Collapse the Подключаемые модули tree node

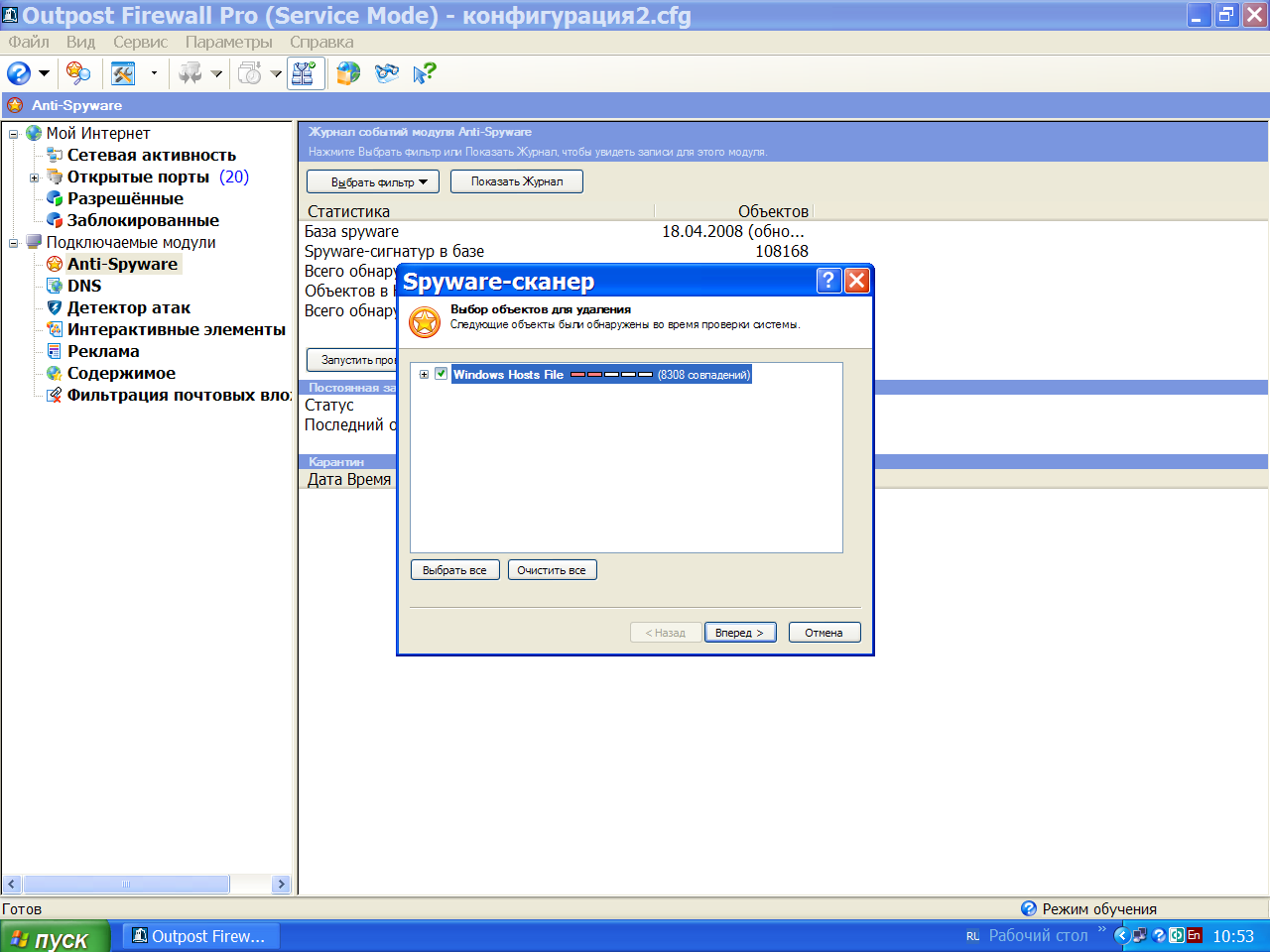coord(14,243)
